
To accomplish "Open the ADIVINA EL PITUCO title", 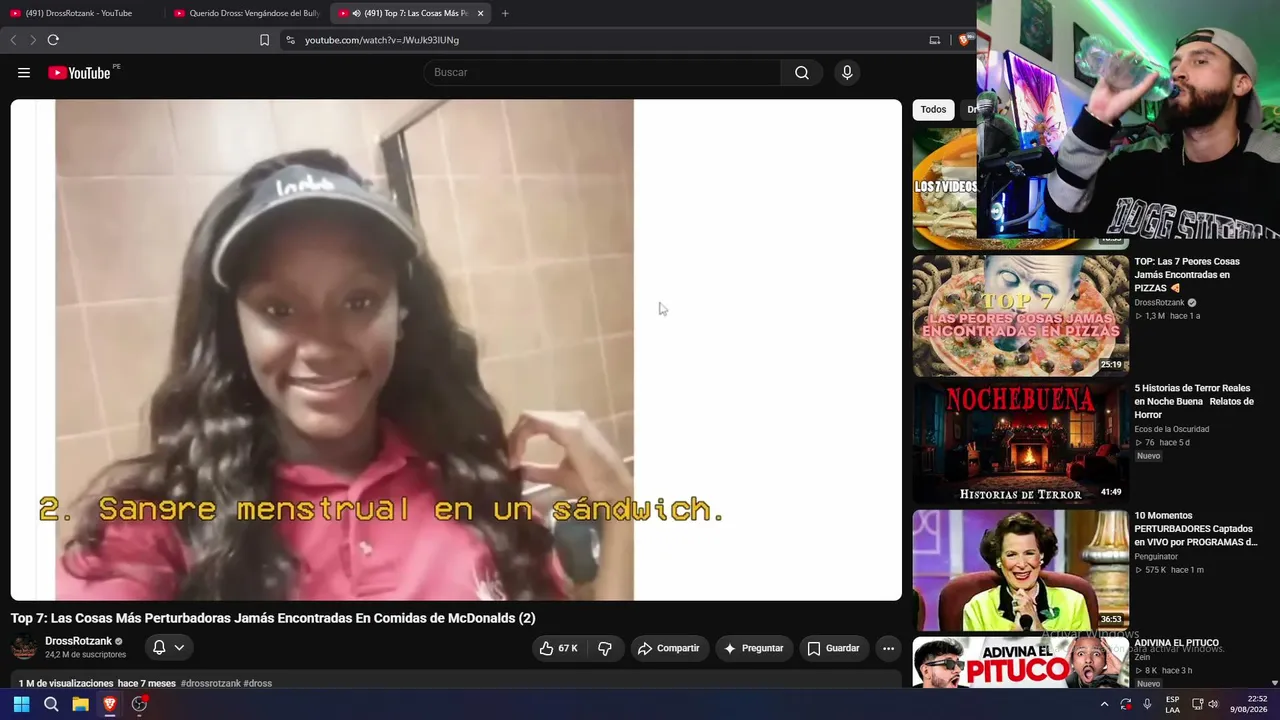I will coord(1177,643).
